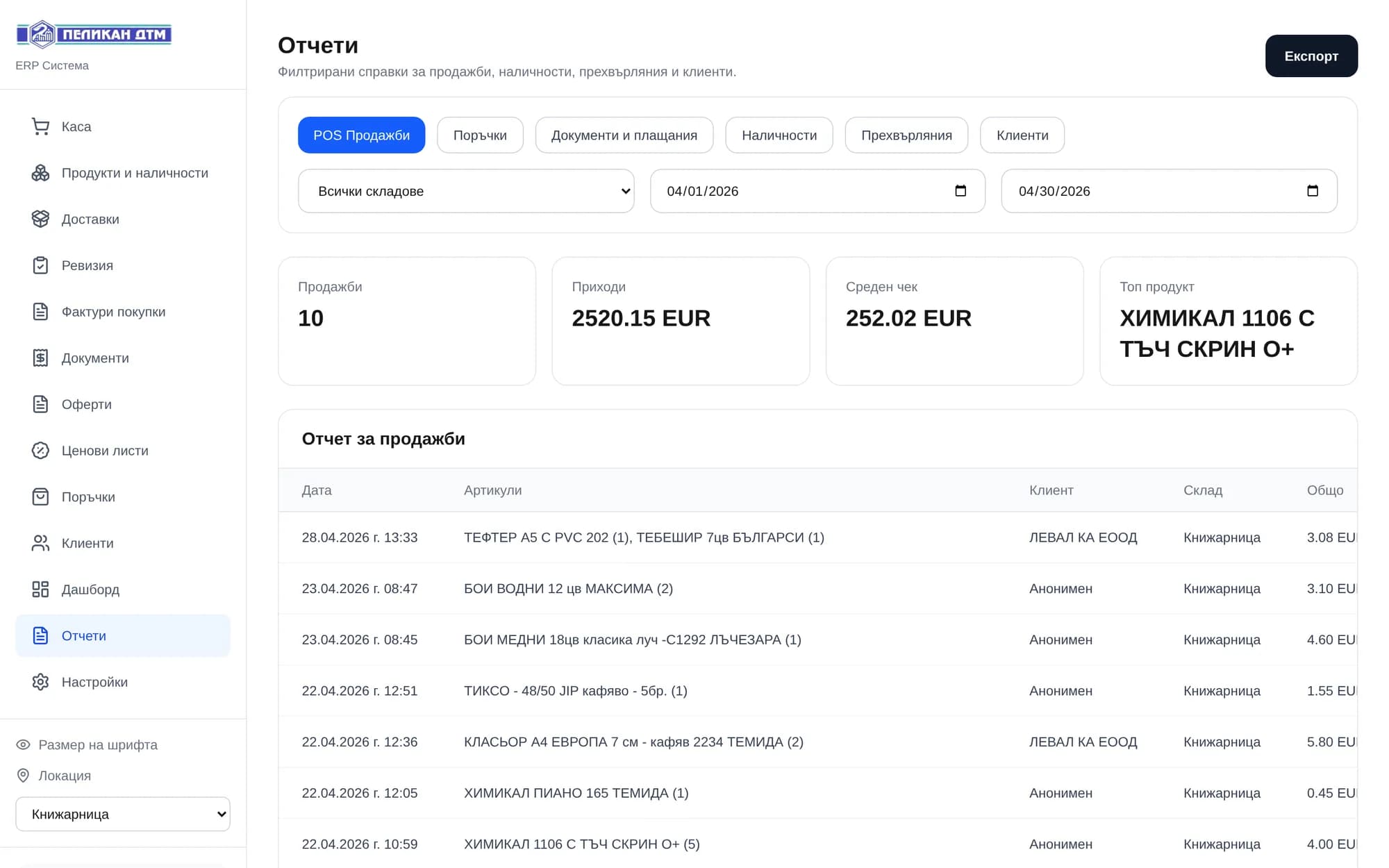Click the Приходи card value 2520.15 EUR
The height and width of the screenshot is (868, 1389).
click(x=641, y=318)
